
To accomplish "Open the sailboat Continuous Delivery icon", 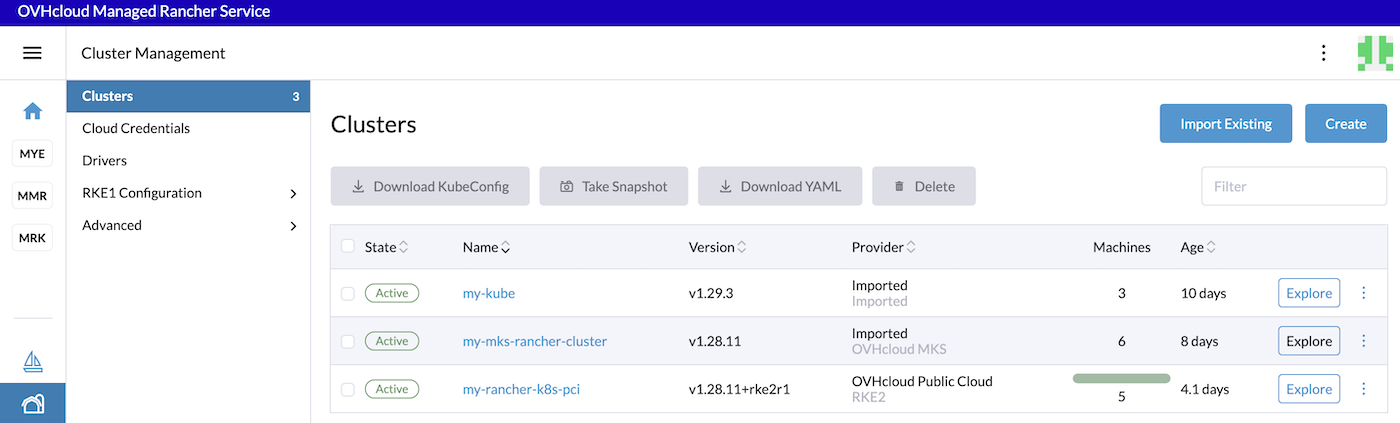I will point(32,362).
